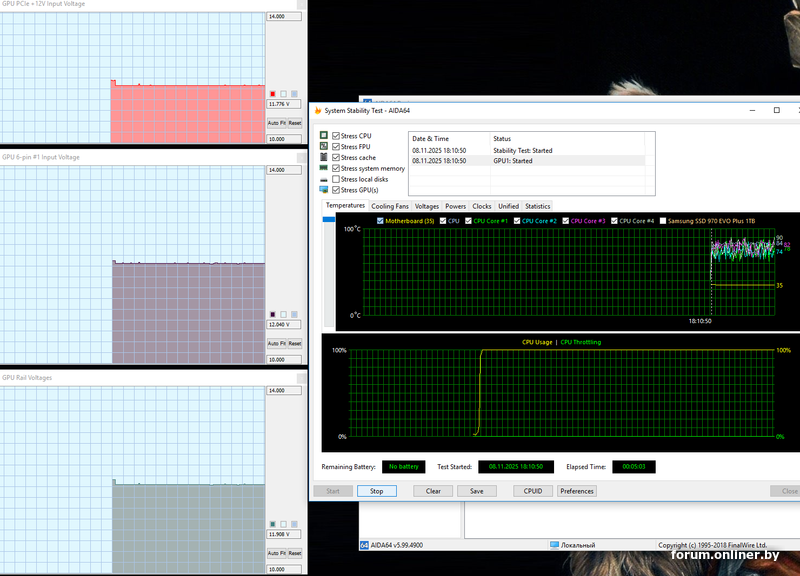The width and height of the screenshot is (800, 576).
Task: Open the Voltages tab
Action: tap(427, 206)
